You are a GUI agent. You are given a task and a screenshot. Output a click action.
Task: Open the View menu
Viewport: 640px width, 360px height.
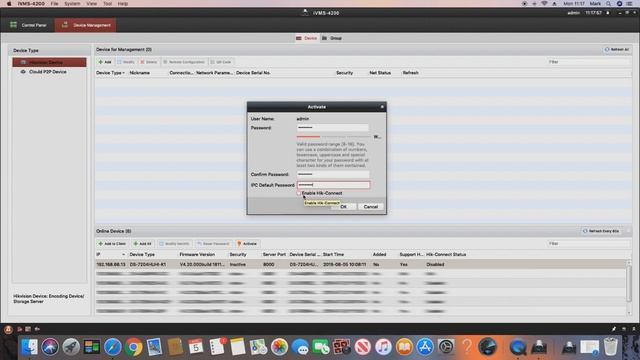tap(91, 3)
